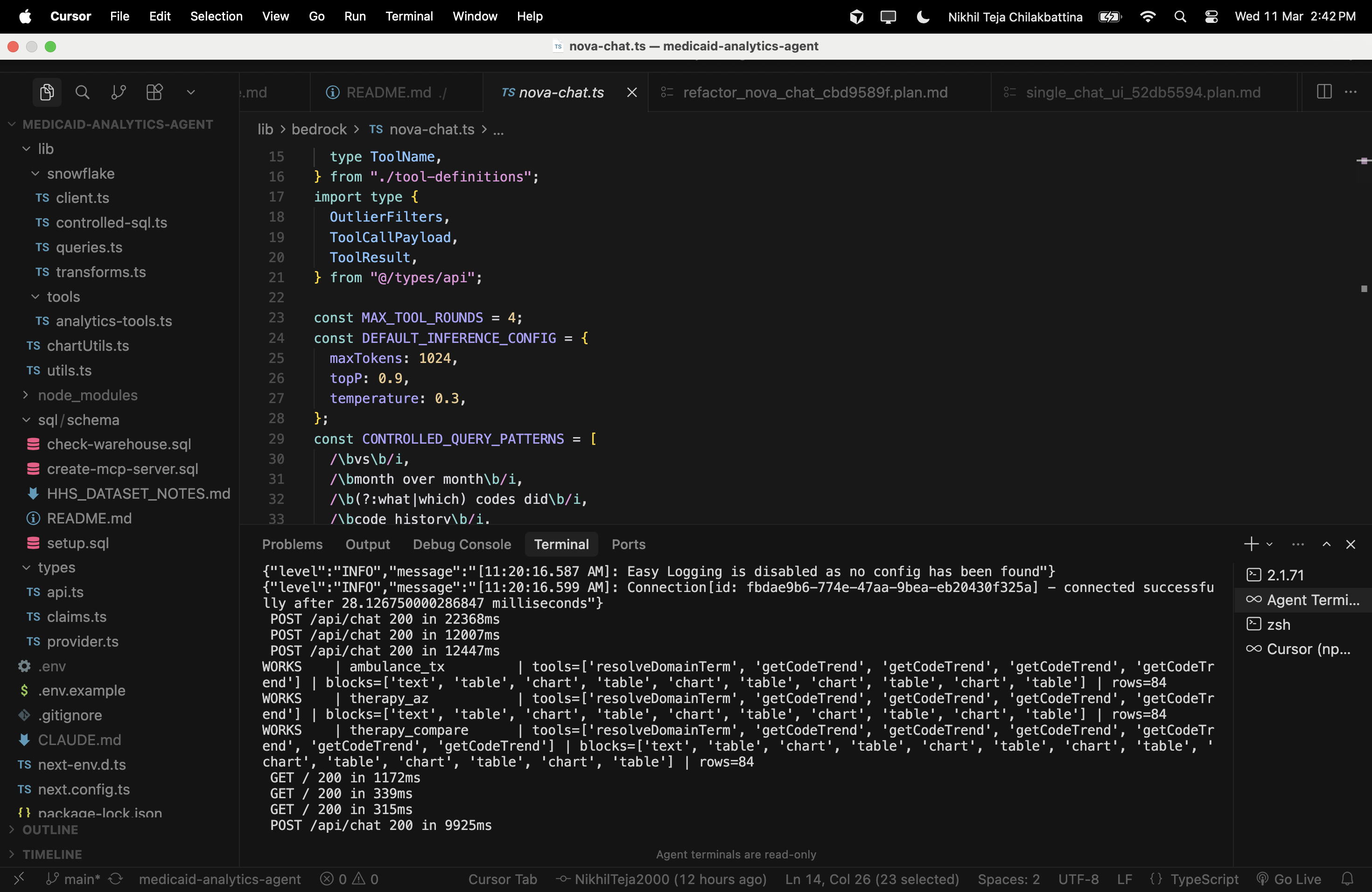Toggle Focus mode moon icon
Viewport: 1372px width, 892px height.
(922, 17)
